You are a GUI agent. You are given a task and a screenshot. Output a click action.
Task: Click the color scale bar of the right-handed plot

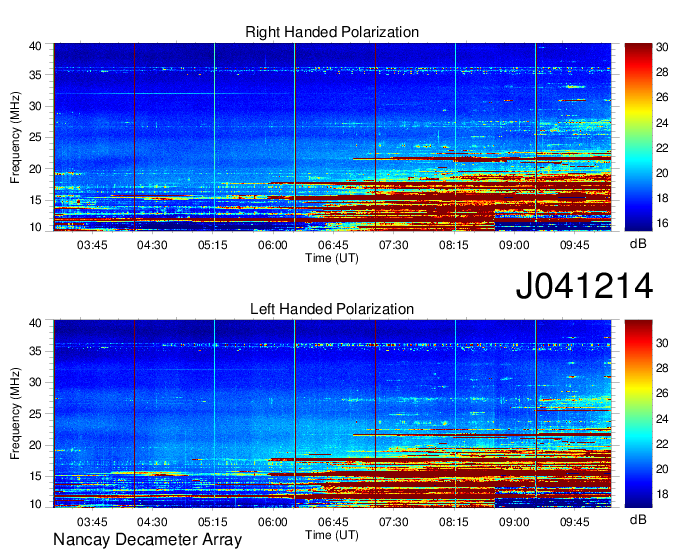[638, 137]
